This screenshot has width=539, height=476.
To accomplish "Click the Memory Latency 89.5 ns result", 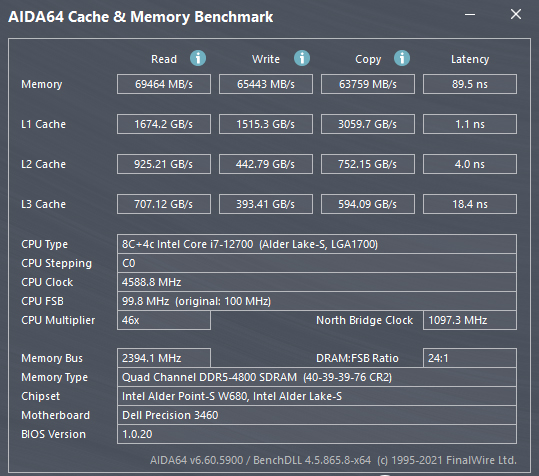I will click(x=470, y=84).
